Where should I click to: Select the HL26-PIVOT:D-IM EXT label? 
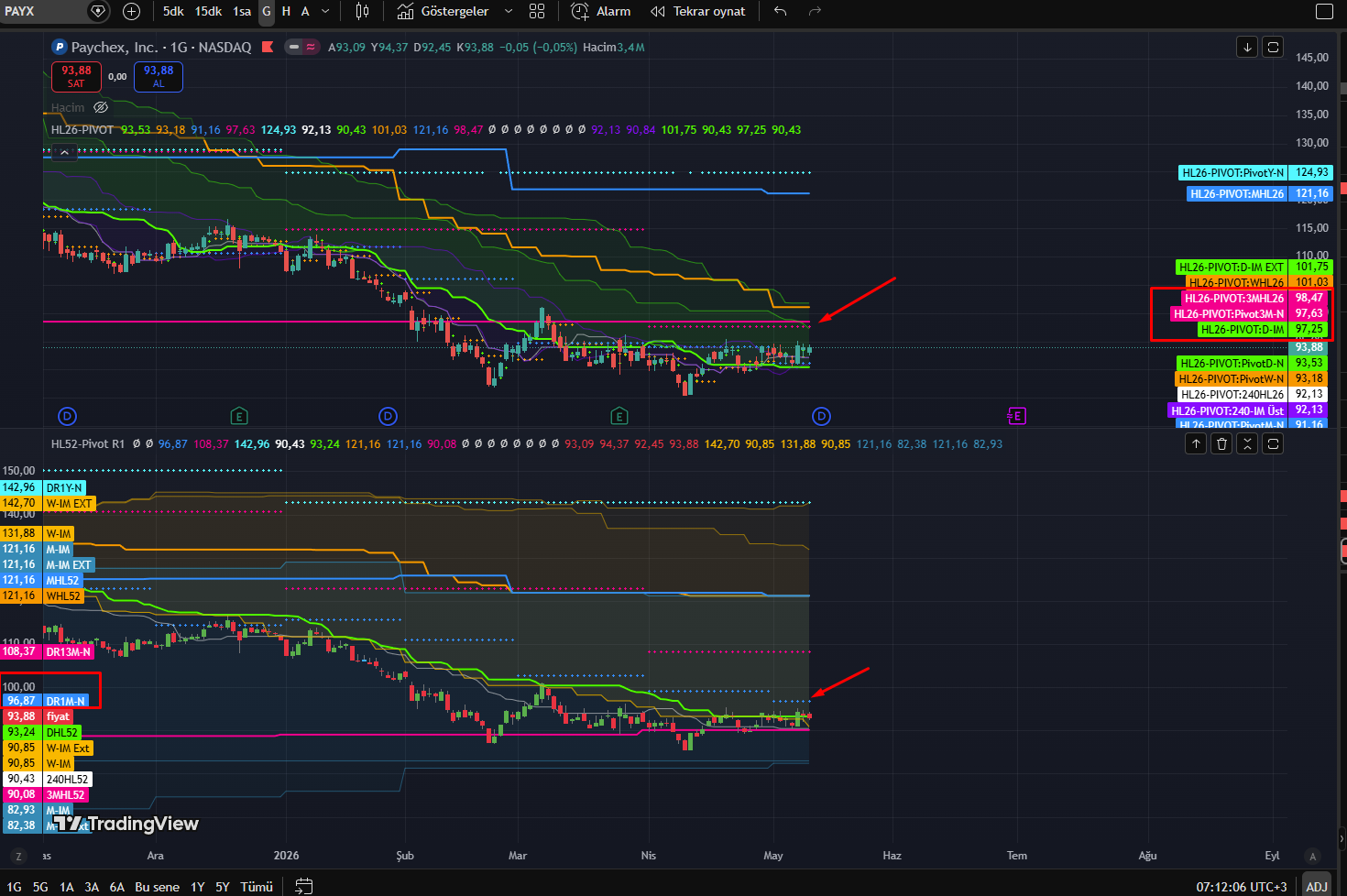[x=1254, y=268]
